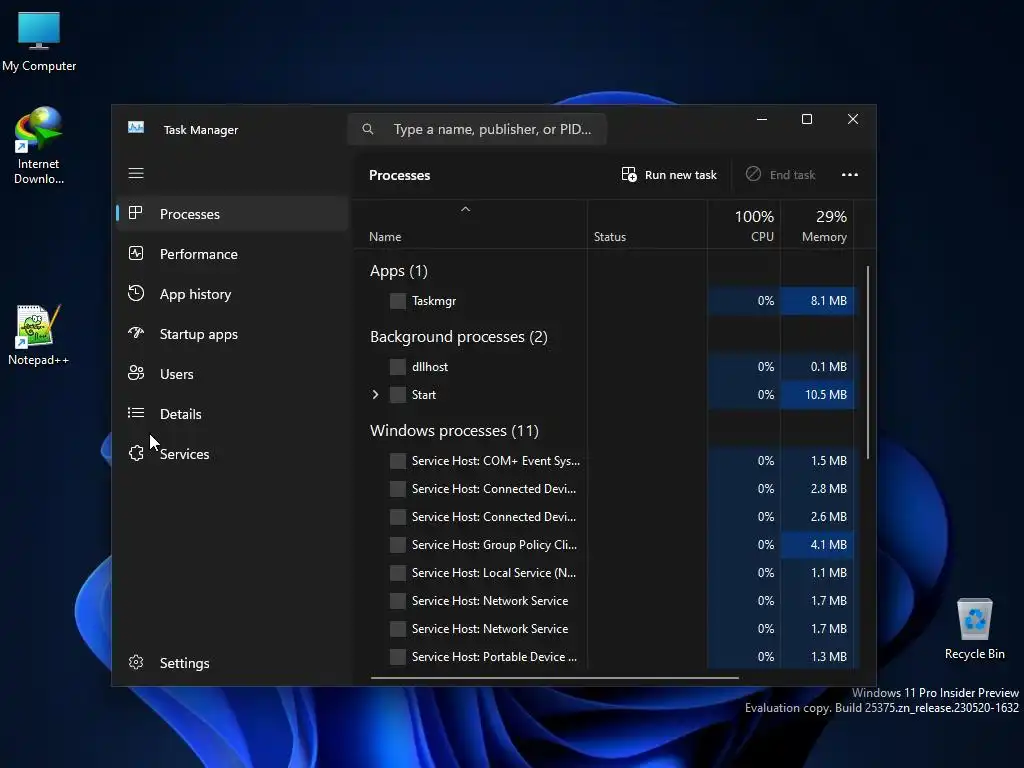Click the Performance graph icon
Image resolution: width=1024 pixels, height=768 pixels.
136,253
